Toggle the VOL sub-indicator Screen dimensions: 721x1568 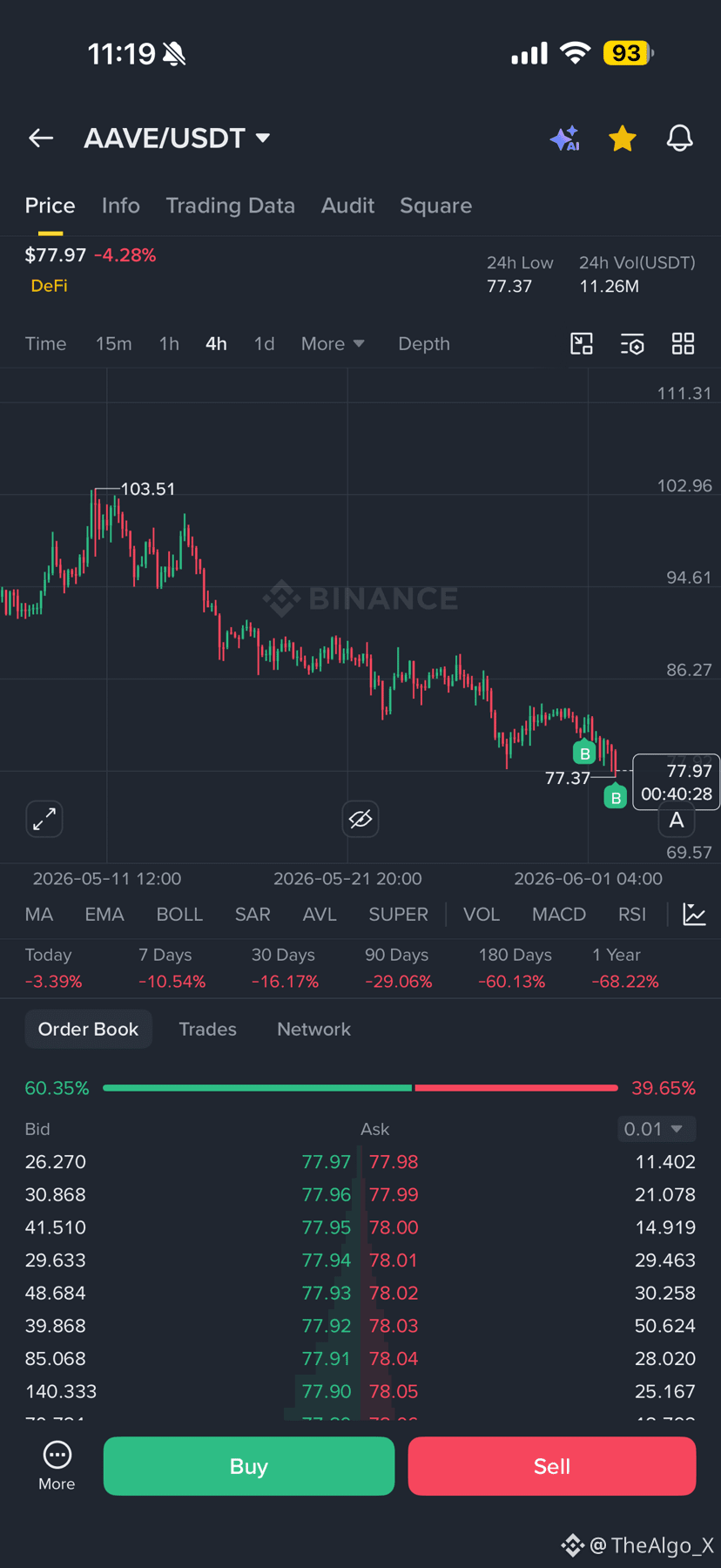482,915
